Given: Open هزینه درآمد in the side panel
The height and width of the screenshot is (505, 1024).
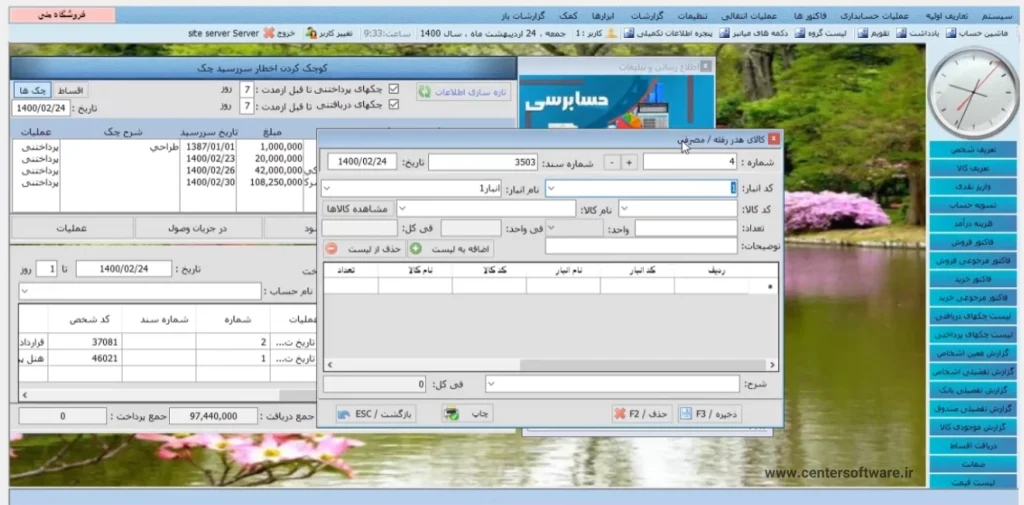Looking at the screenshot, I should click(x=973, y=223).
